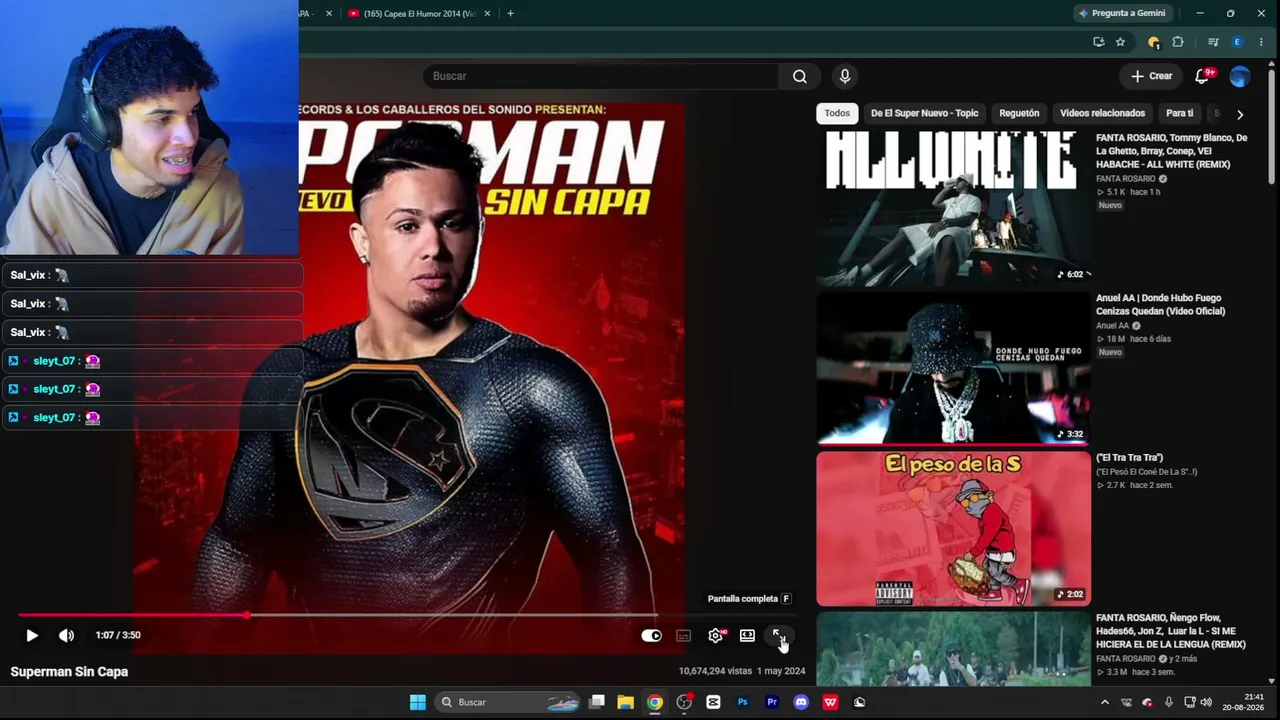Bookmark this page with the star icon
The width and height of the screenshot is (1280, 720).
click(x=1120, y=42)
